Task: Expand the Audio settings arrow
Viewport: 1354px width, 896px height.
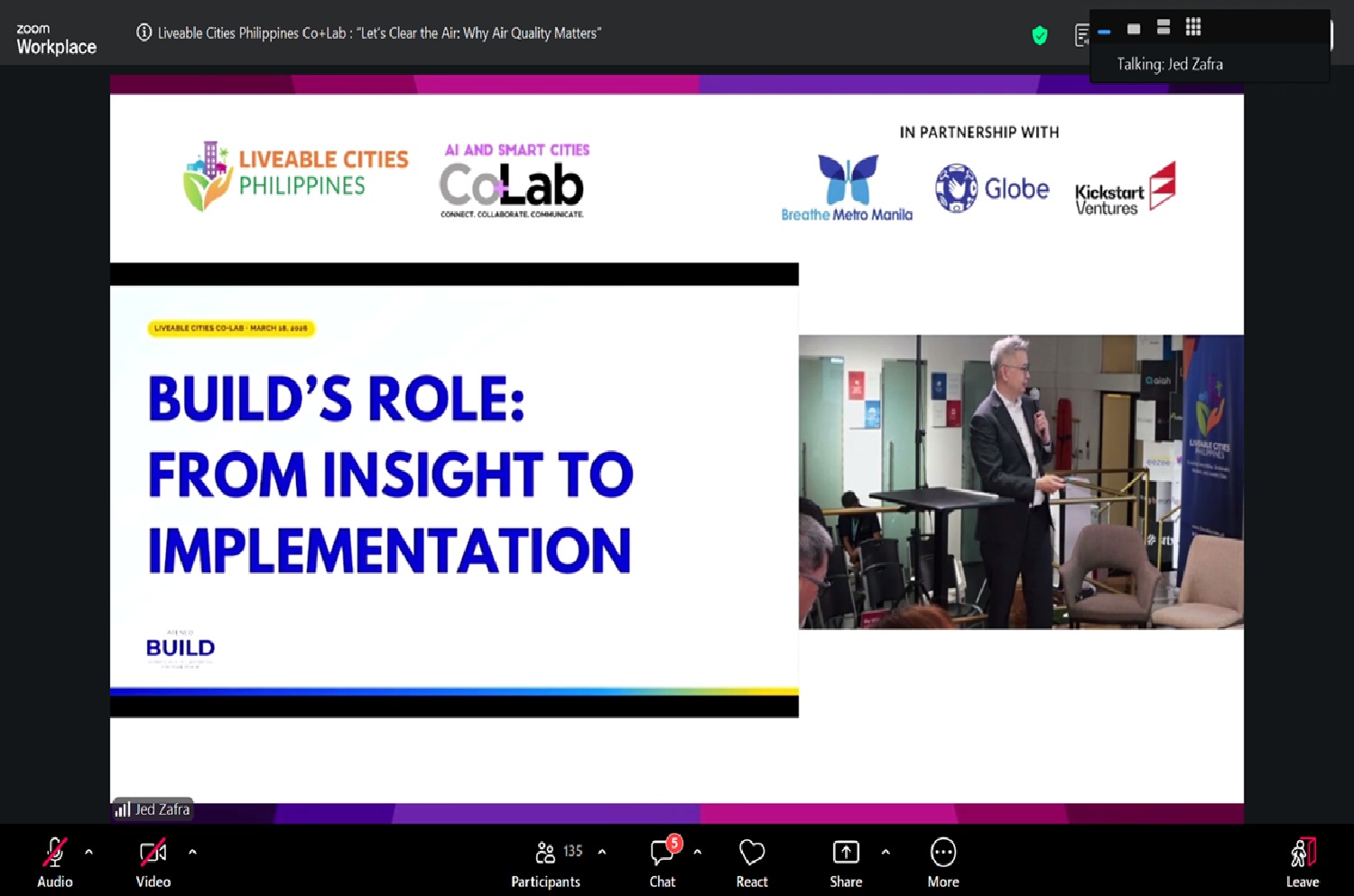Action: tap(88, 851)
